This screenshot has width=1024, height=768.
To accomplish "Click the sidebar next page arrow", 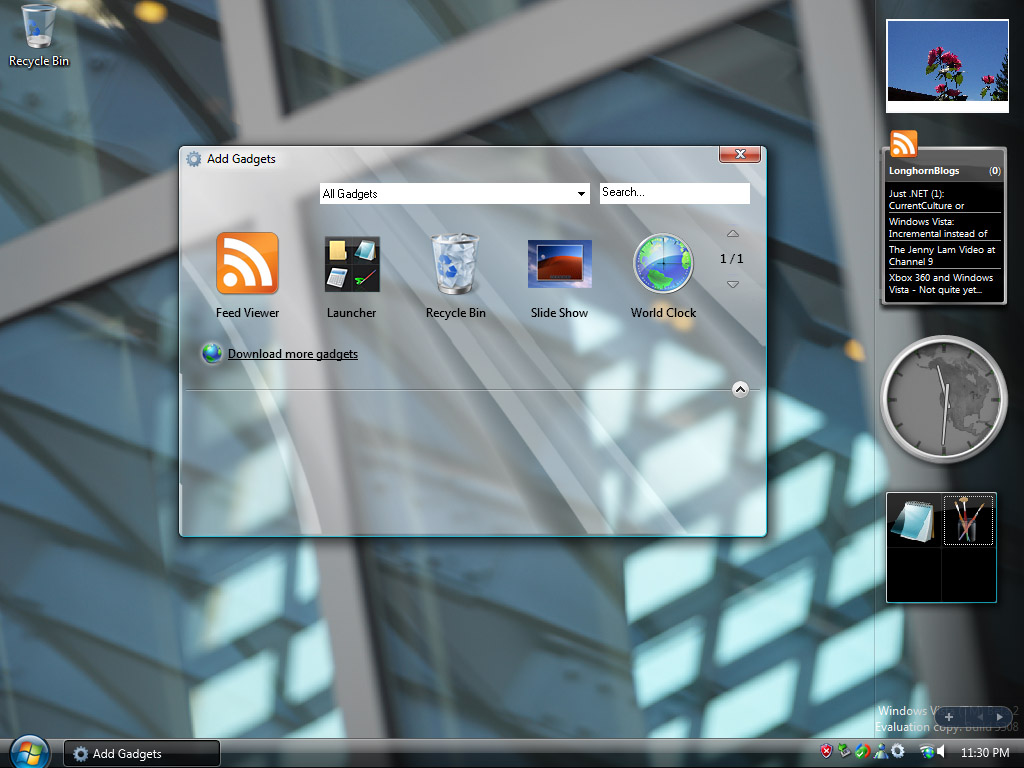I will [x=1000, y=716].
